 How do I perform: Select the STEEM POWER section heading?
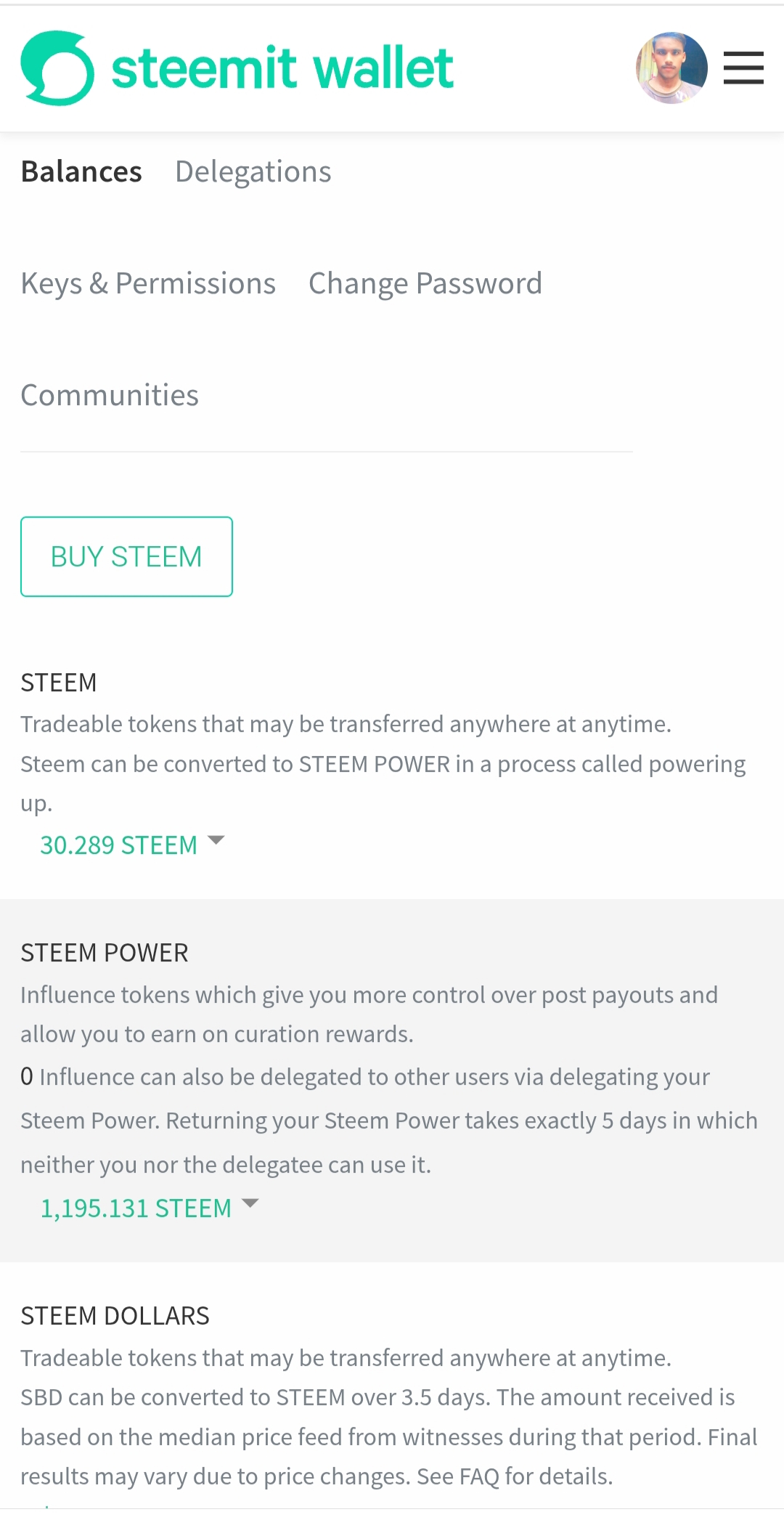click(x=105, y=953)
